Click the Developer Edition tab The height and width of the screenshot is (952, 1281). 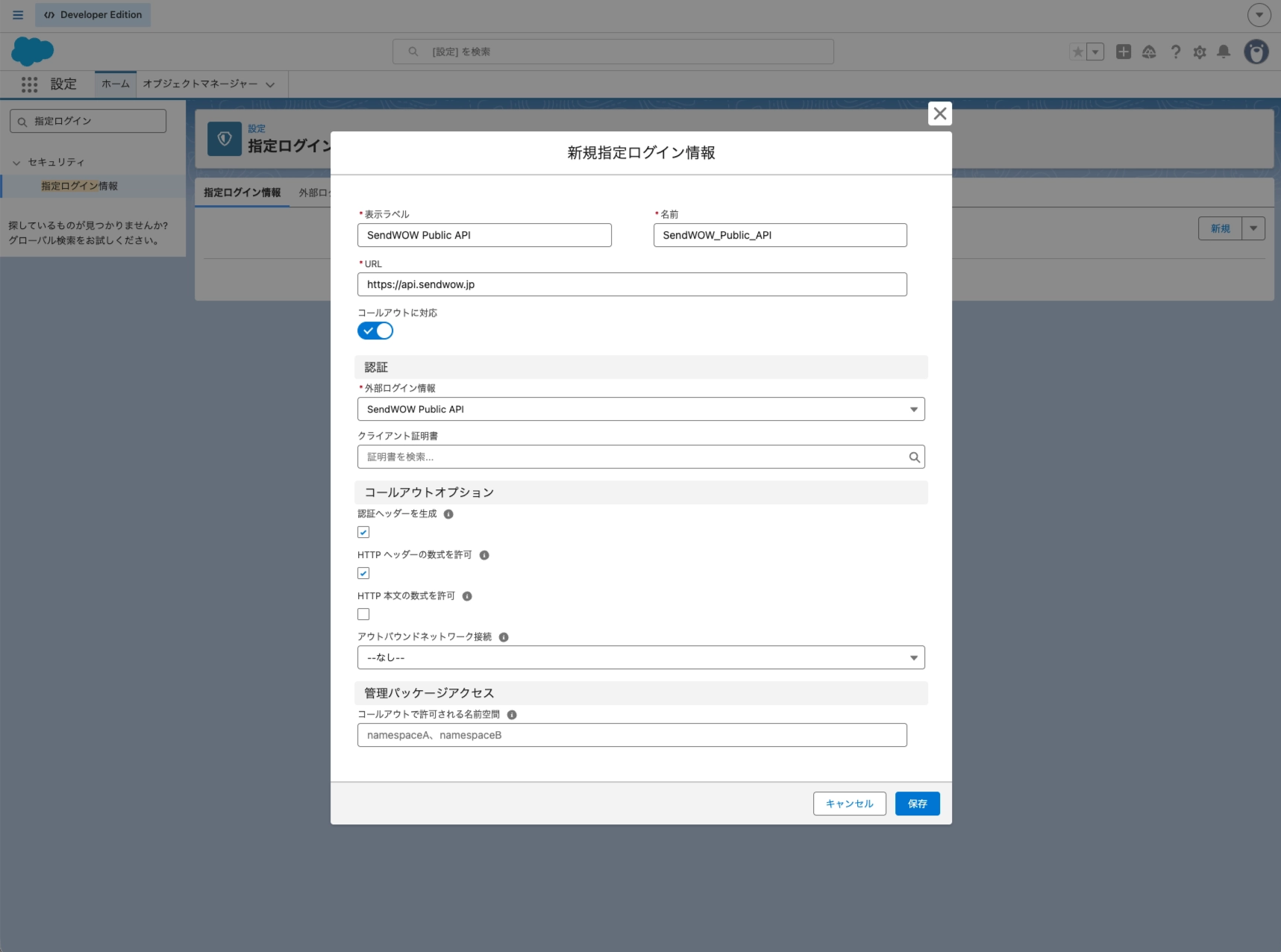coord(93,15)
